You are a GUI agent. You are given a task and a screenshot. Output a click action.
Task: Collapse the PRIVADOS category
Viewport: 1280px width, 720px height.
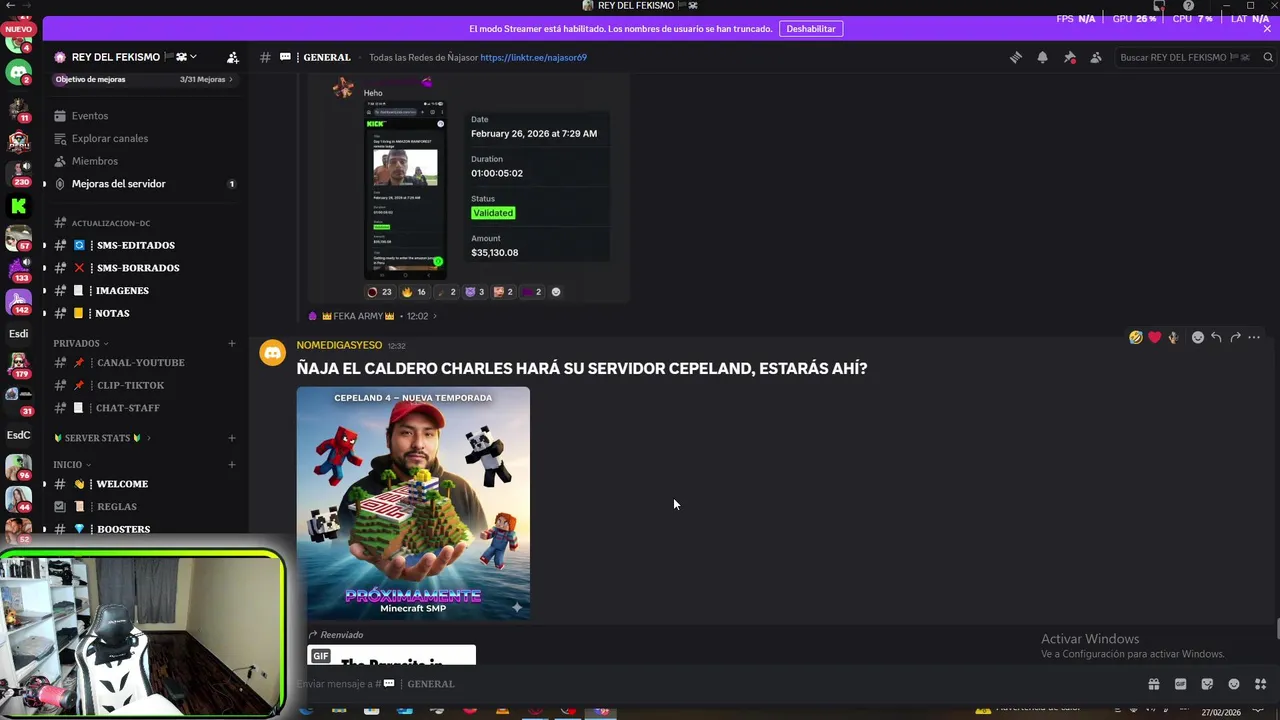point(80,343)
